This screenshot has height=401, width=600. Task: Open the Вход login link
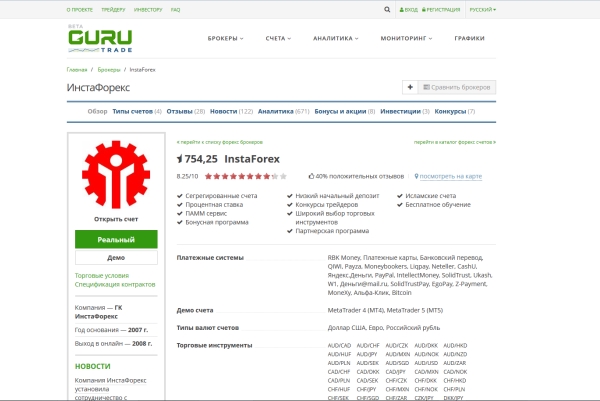[x=409, y=10]
